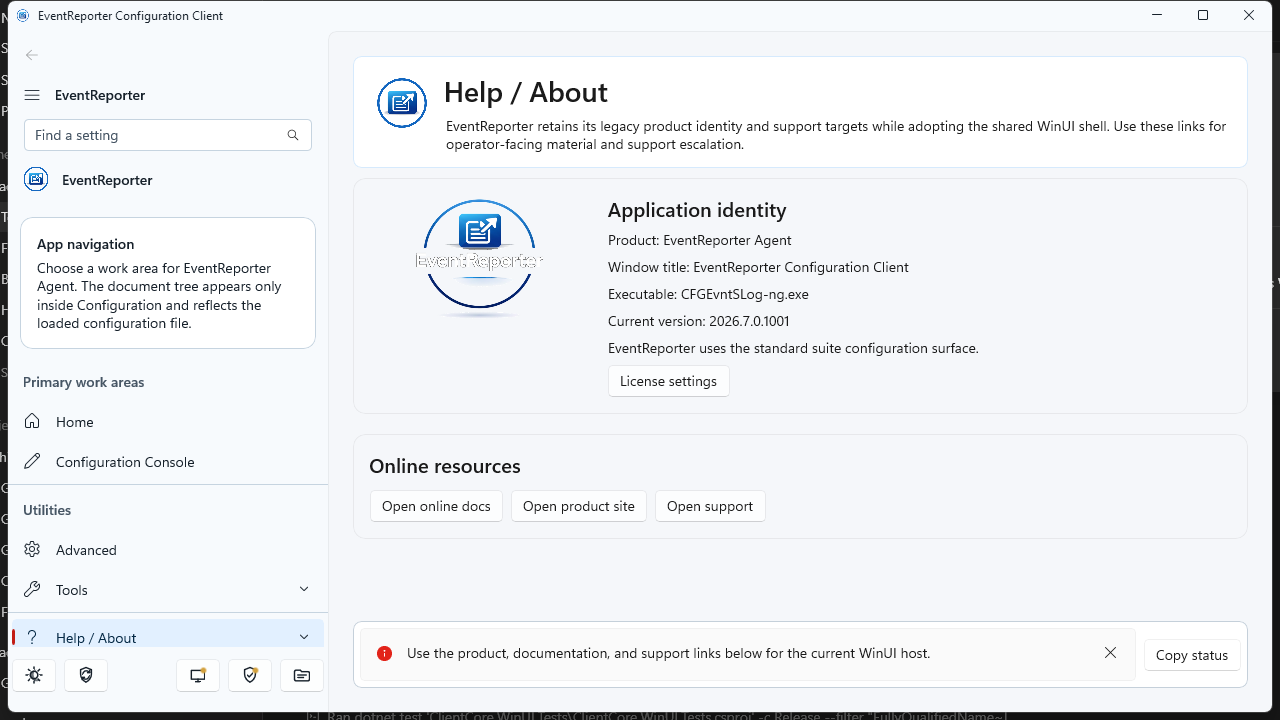
Task: Click the Advanced gear icon
Action: pos(33,550)
